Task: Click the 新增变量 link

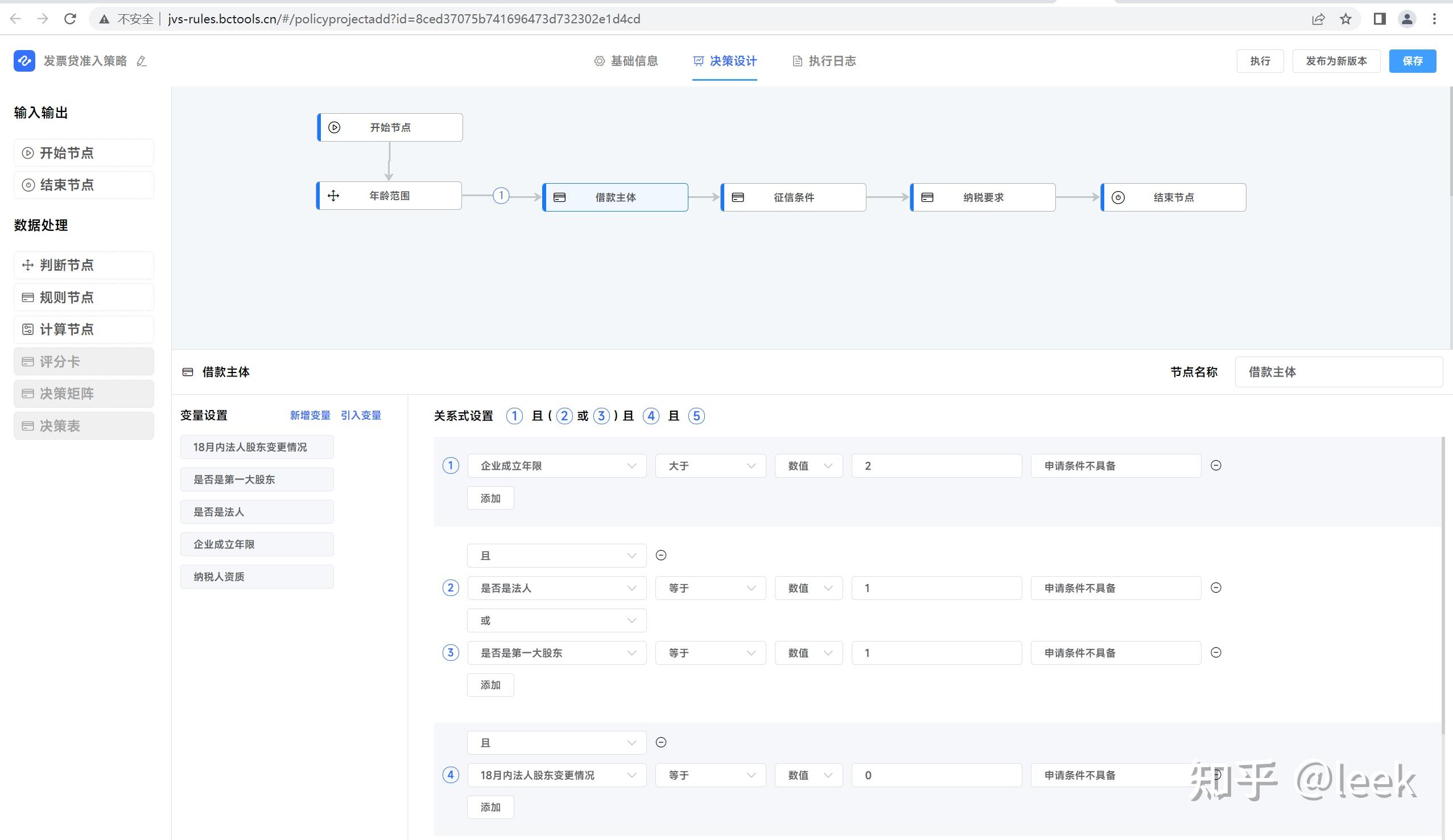Action: coord(309,415)
